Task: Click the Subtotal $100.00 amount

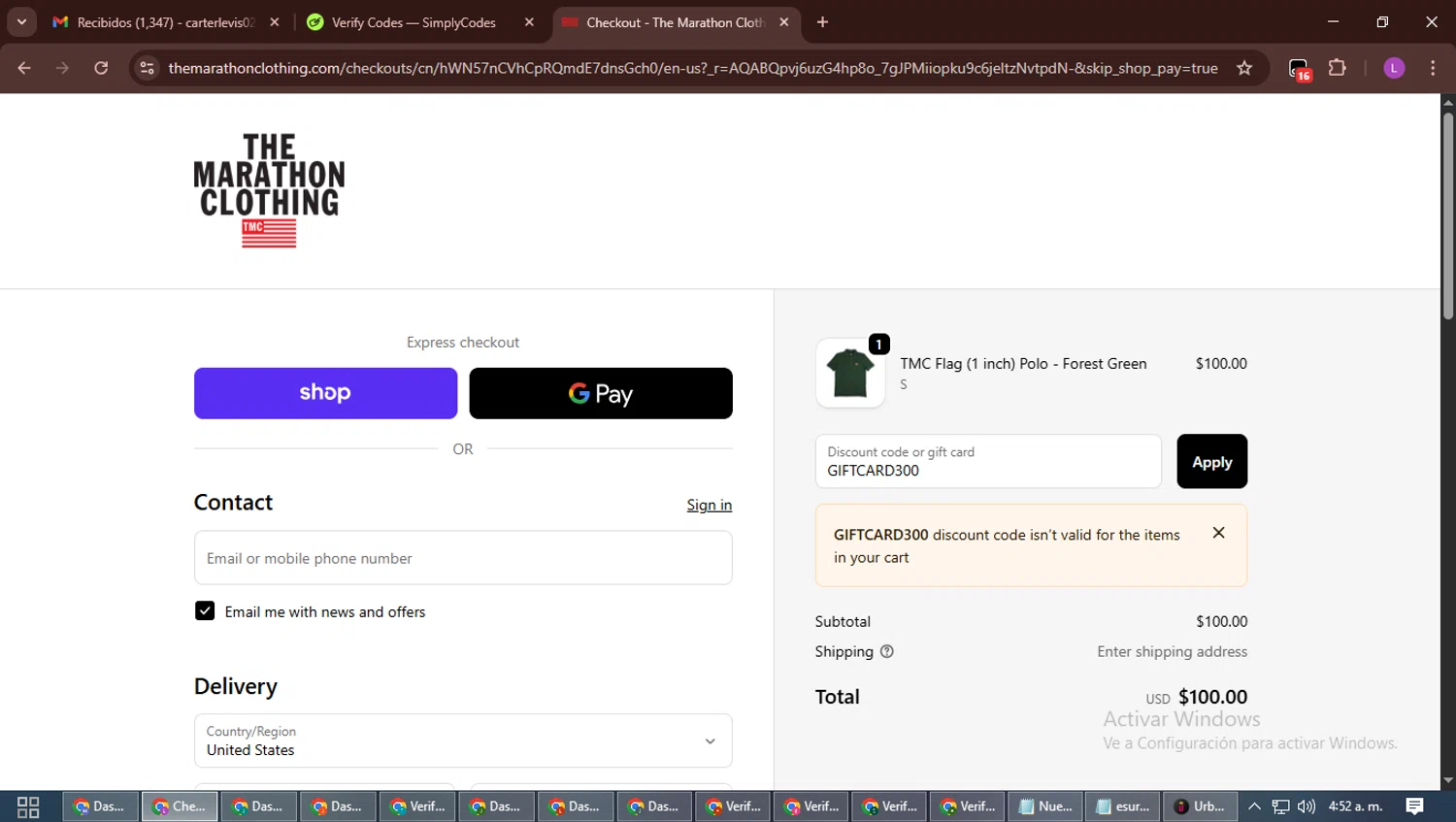Action: coord(1221,621)
